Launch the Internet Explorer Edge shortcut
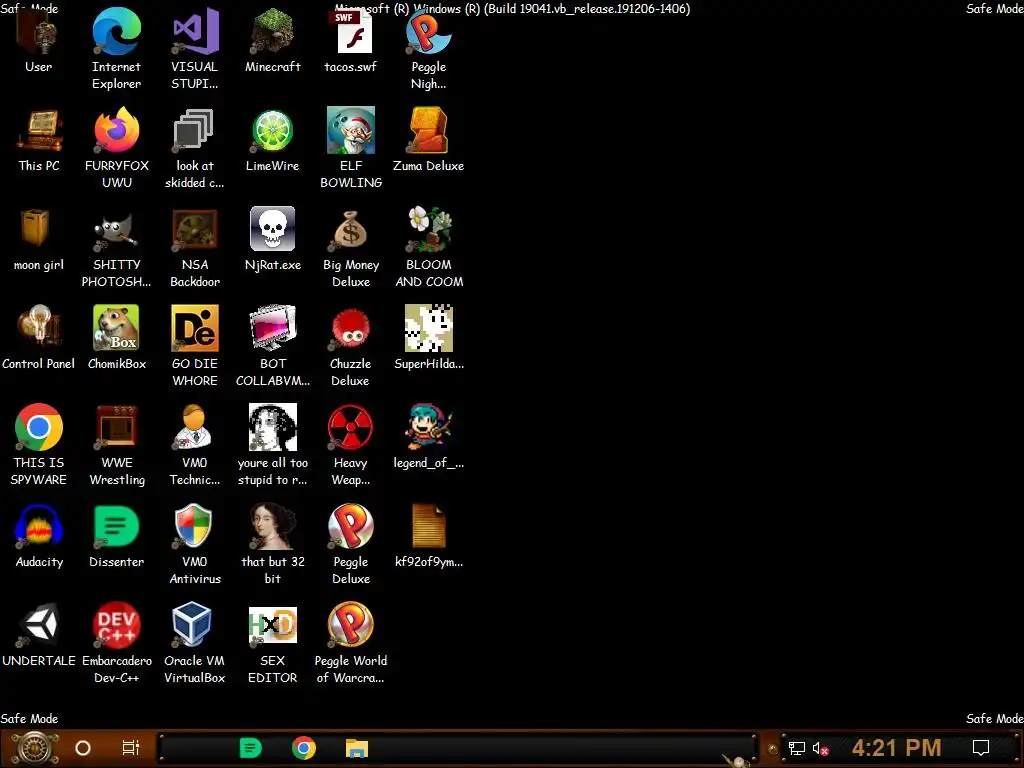The image size is (1024, 768). pyautogui.click(x=116, y=33)
